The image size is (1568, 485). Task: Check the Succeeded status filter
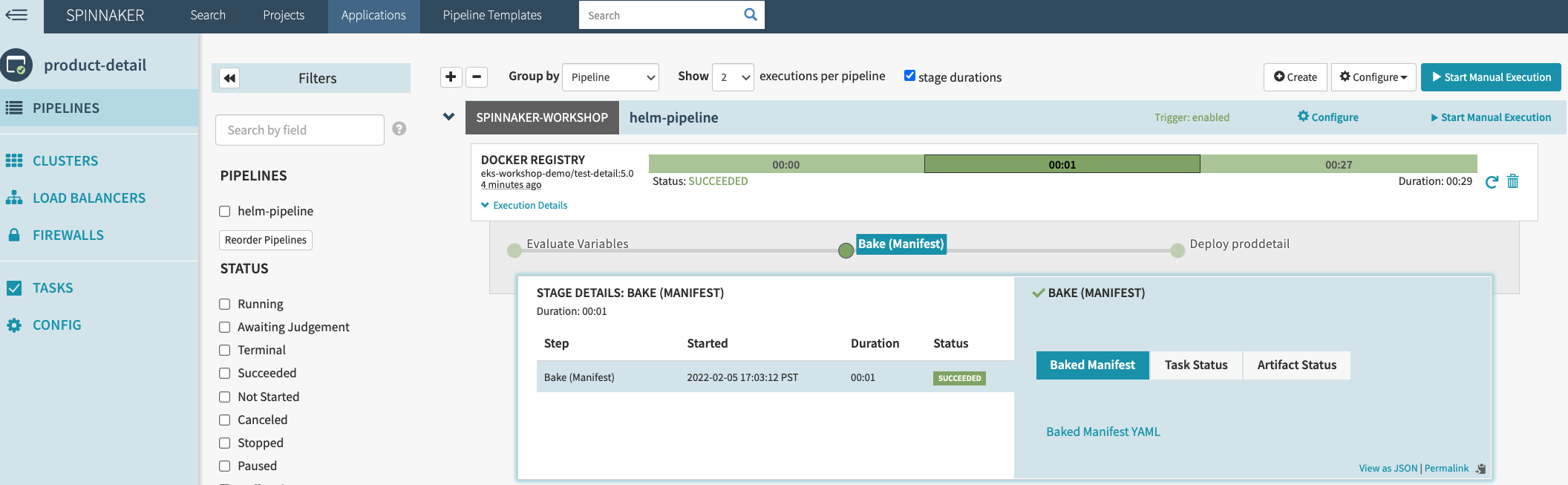coord(225,373)
